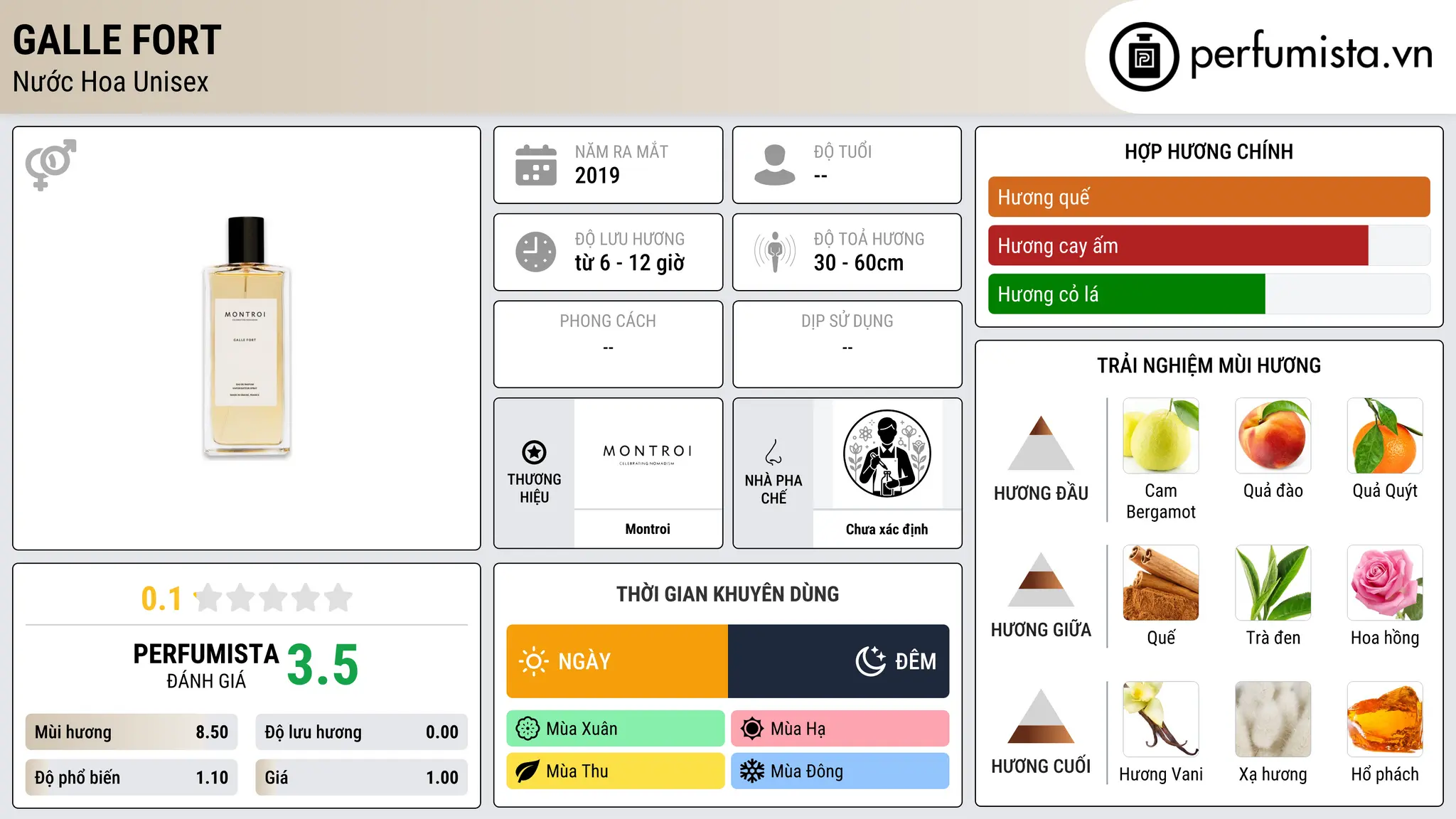Open the Hương Vani vanilla note image

[x=1161, y=719]
